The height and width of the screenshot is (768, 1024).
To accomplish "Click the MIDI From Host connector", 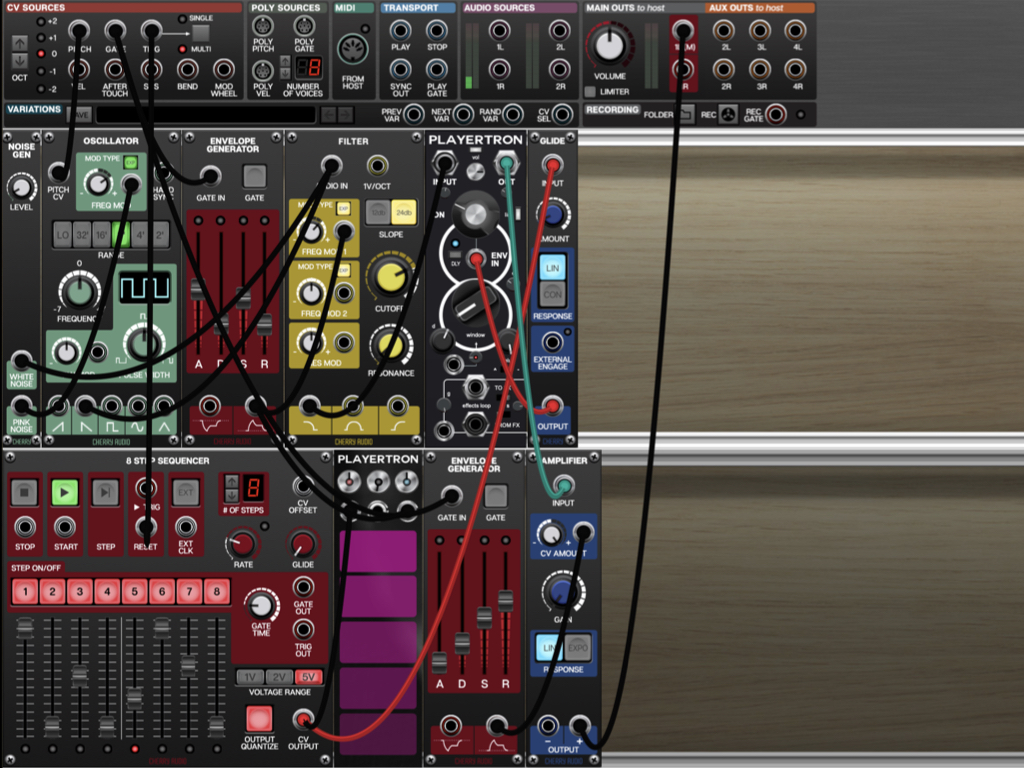I will pos(353,49).
